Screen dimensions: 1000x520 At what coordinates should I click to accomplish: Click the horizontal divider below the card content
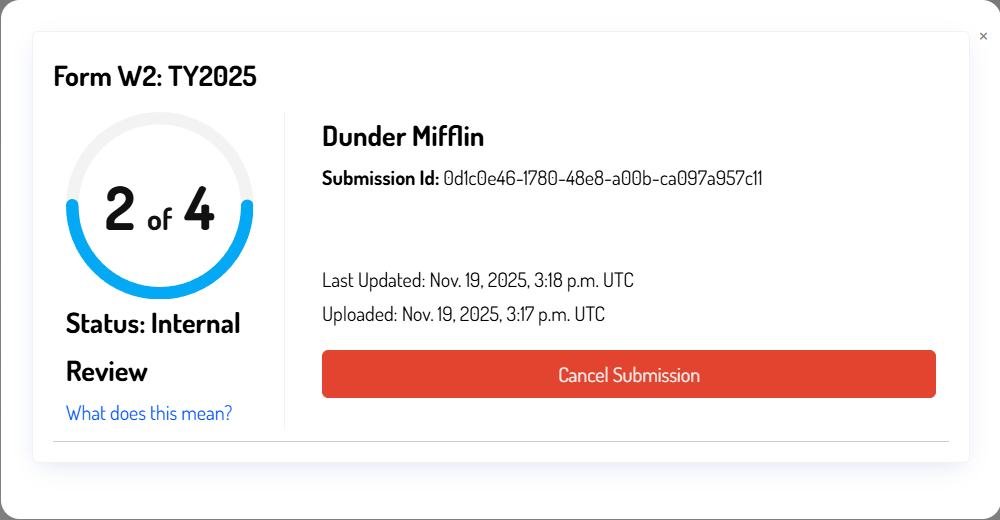click(x=500, y=441)
